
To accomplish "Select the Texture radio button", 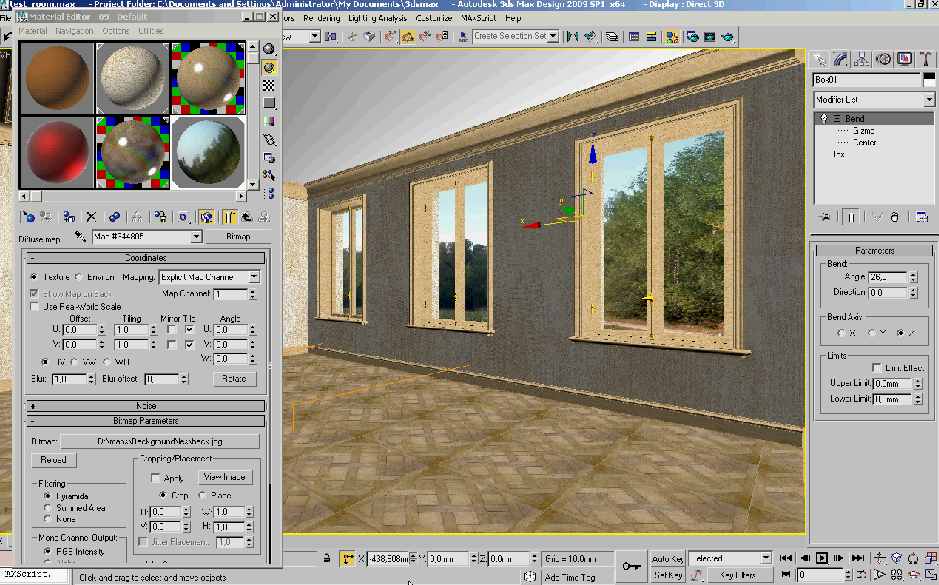I will click(34, 277).
